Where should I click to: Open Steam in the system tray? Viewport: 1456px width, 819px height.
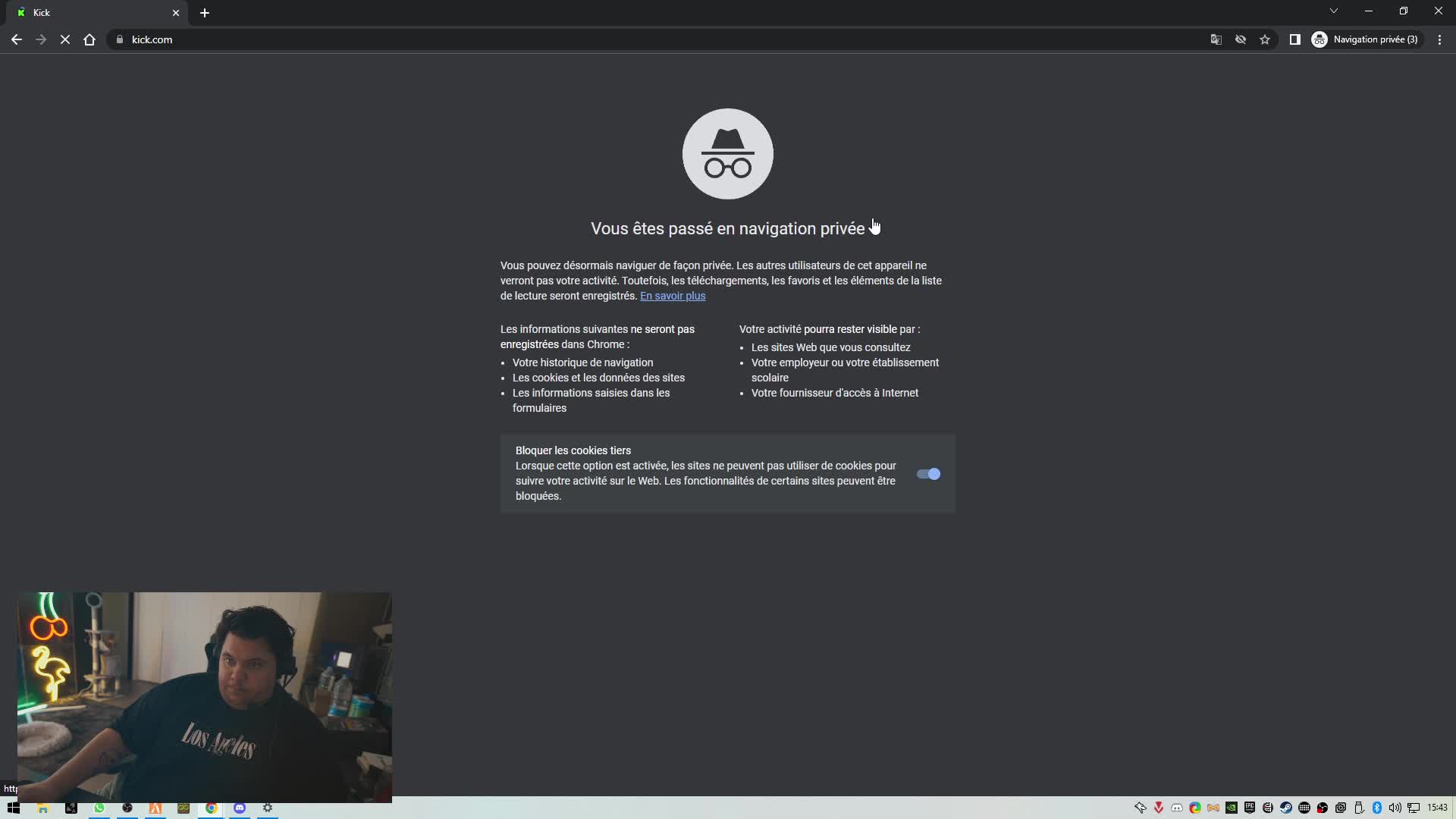pyautogui.click(x=1286, y=808)
